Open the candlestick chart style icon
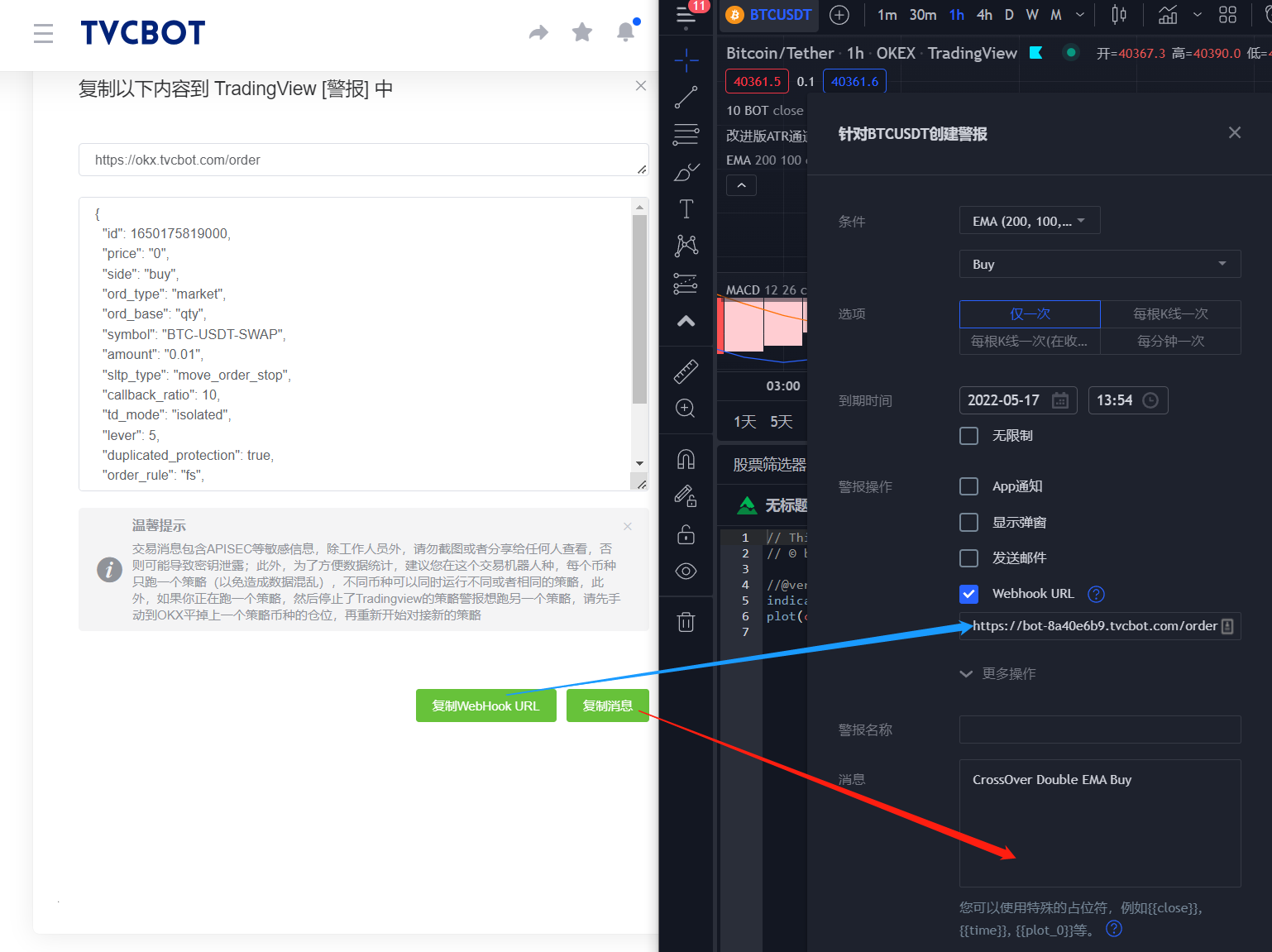 [1119, 15]
